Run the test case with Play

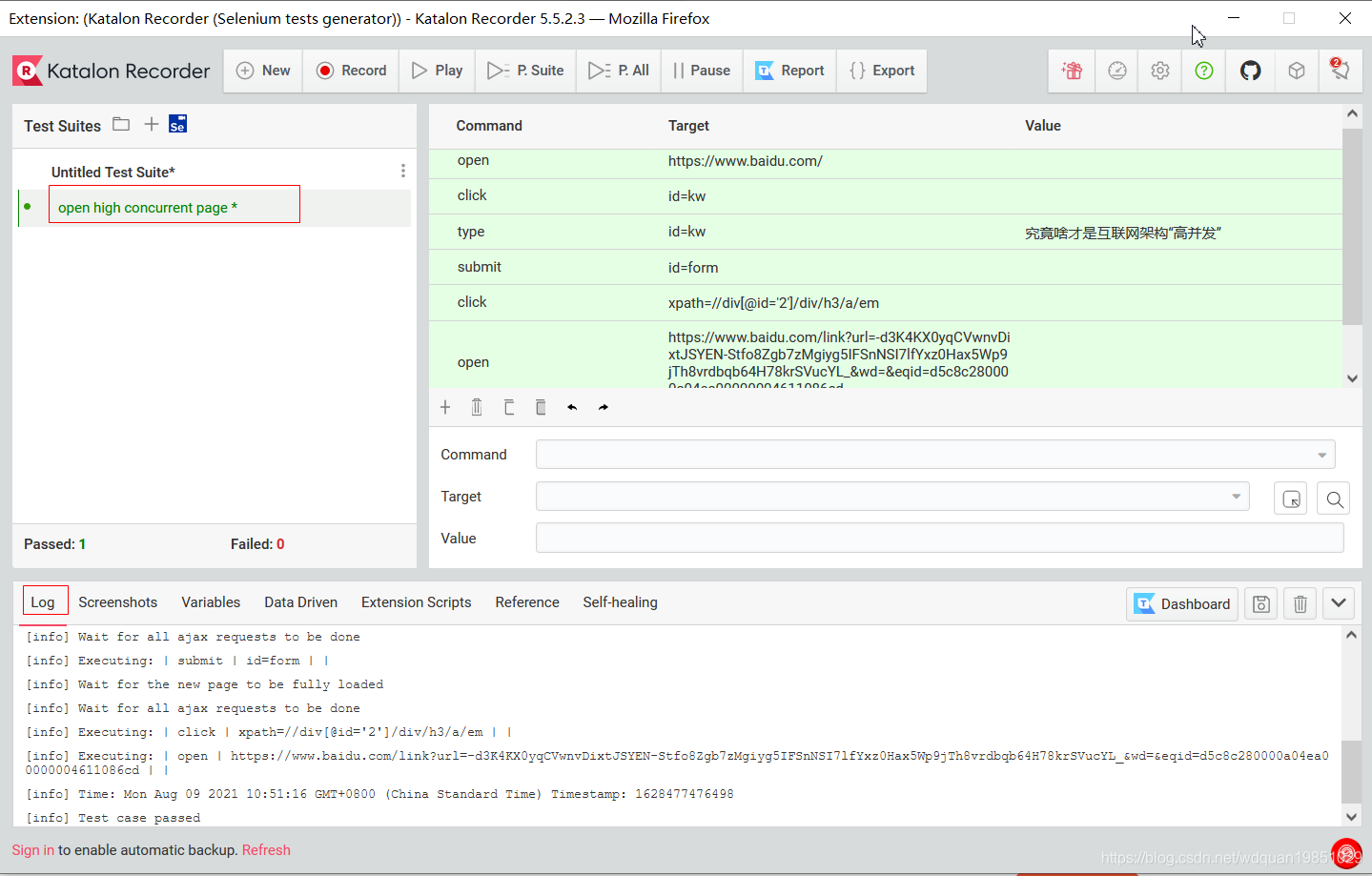[437, 71]
